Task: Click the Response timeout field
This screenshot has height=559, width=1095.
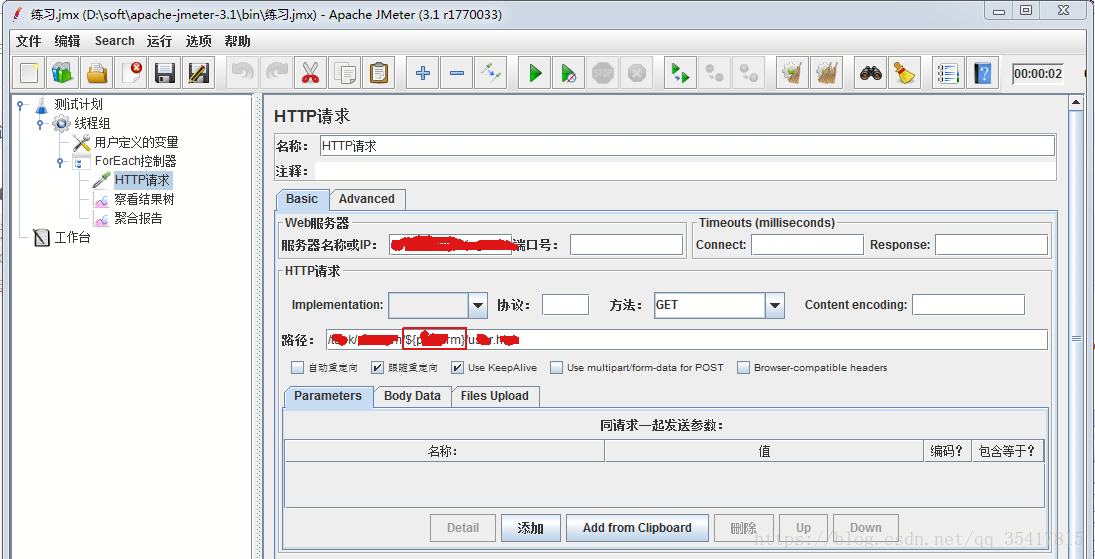Action: 992,245
